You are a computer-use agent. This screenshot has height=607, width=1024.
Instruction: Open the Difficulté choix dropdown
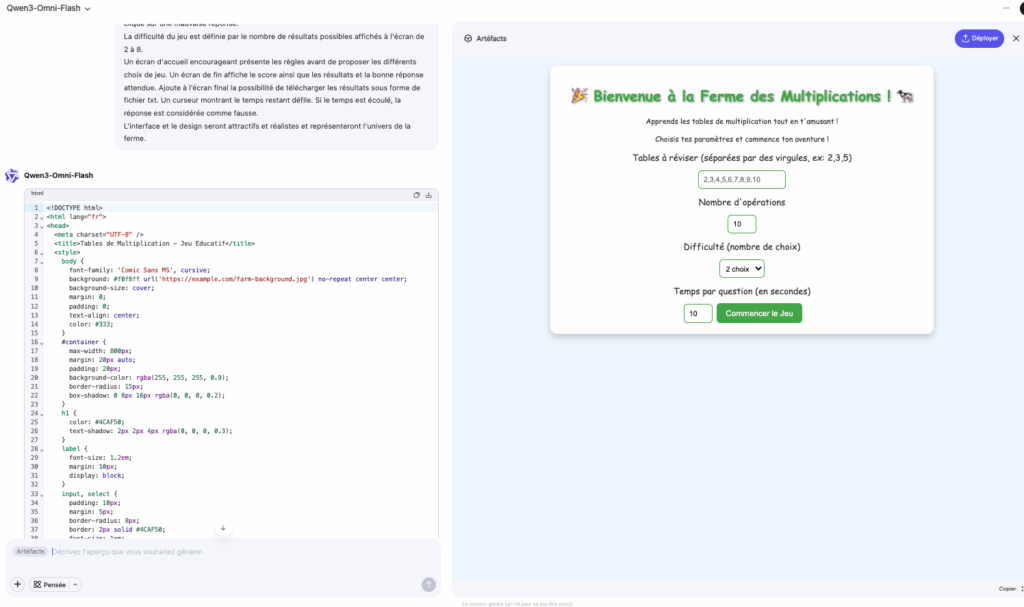coord(741,269)
